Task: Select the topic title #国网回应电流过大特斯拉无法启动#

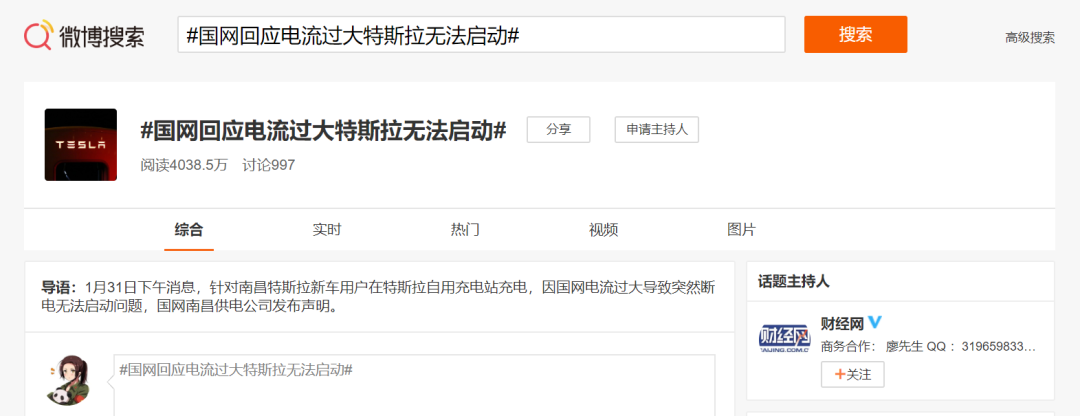Action: 323,130
